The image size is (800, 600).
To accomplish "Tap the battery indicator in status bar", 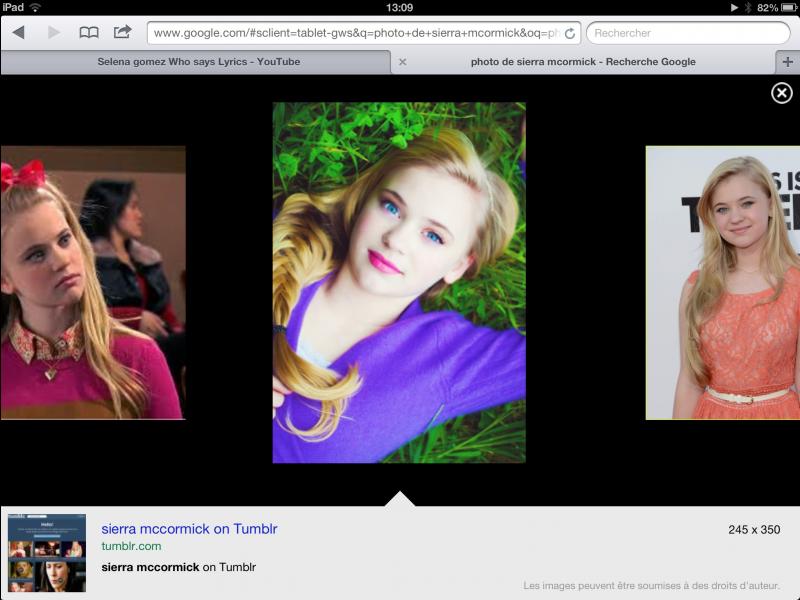I will pyautogui.click(x=783, y=7).
